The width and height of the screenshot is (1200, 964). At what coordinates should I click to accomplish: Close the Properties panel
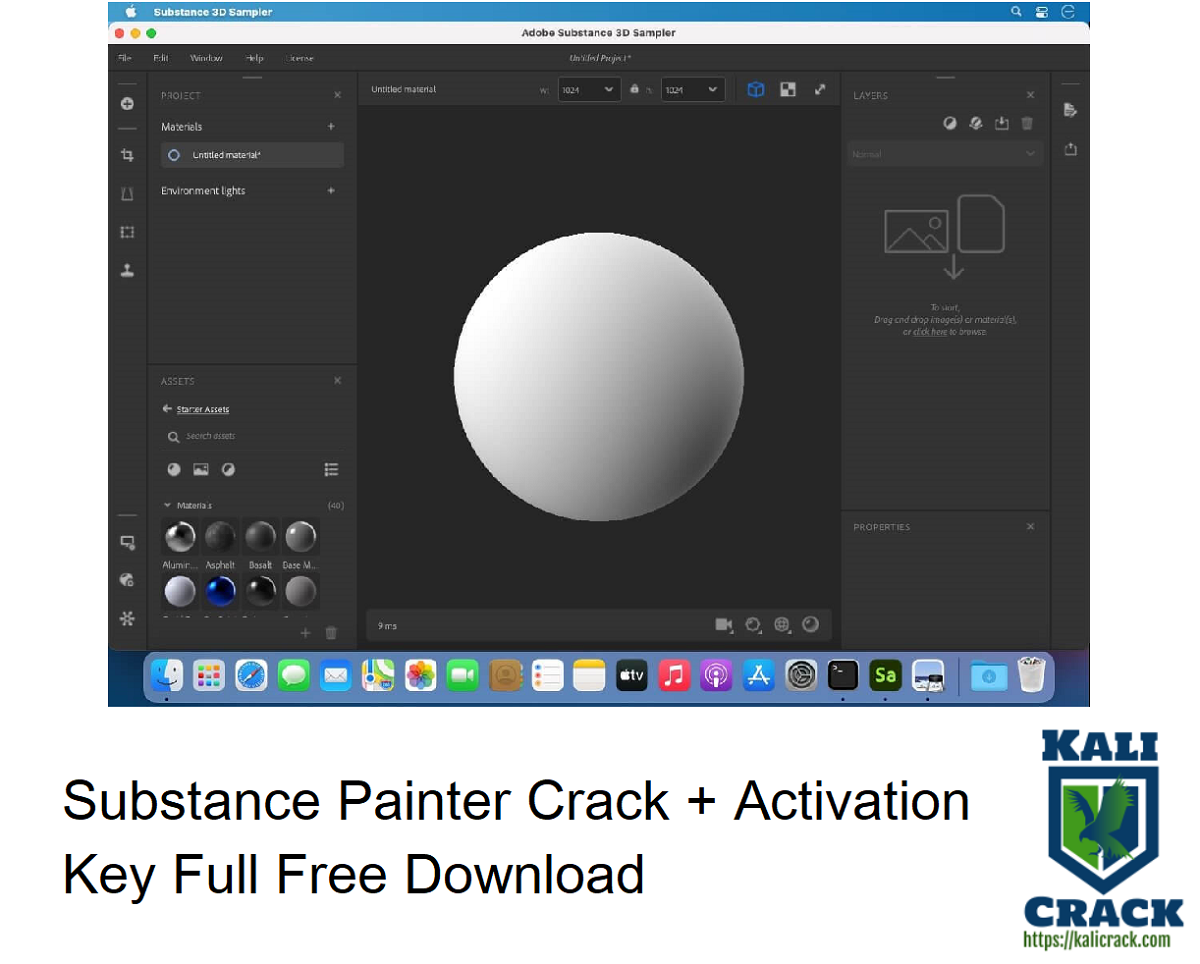1030,527
